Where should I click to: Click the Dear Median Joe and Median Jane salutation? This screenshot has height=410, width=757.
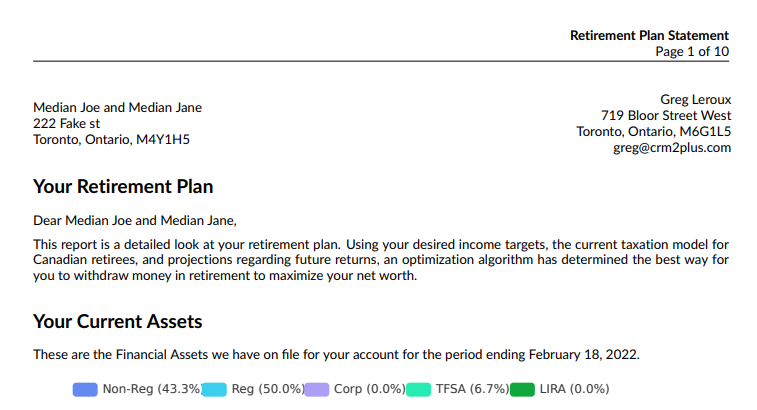[x=135, y=220]
